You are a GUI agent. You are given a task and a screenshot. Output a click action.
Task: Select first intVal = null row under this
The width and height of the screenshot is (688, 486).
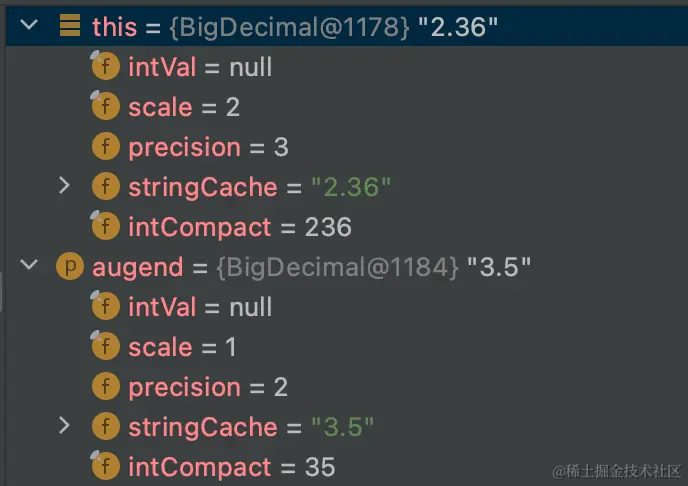pyautogui.click(x=347, y=67)
